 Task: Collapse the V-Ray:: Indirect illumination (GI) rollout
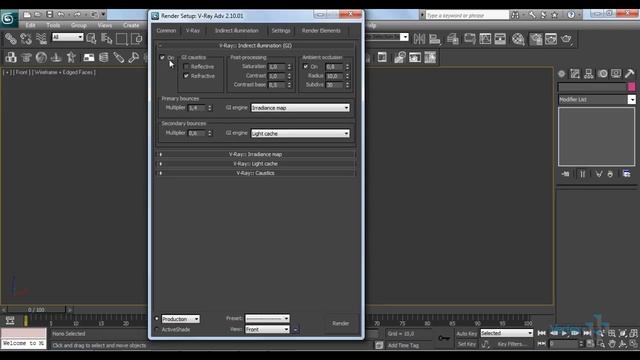tap(256, 46)
